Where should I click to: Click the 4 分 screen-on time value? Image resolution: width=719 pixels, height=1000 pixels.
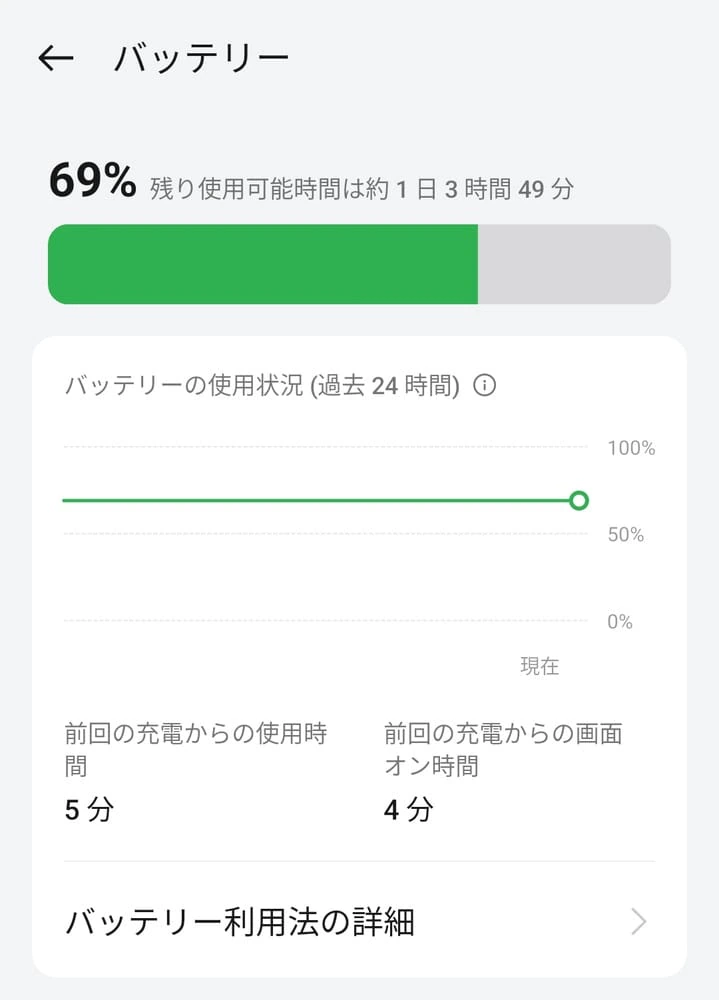coord(408,810)
